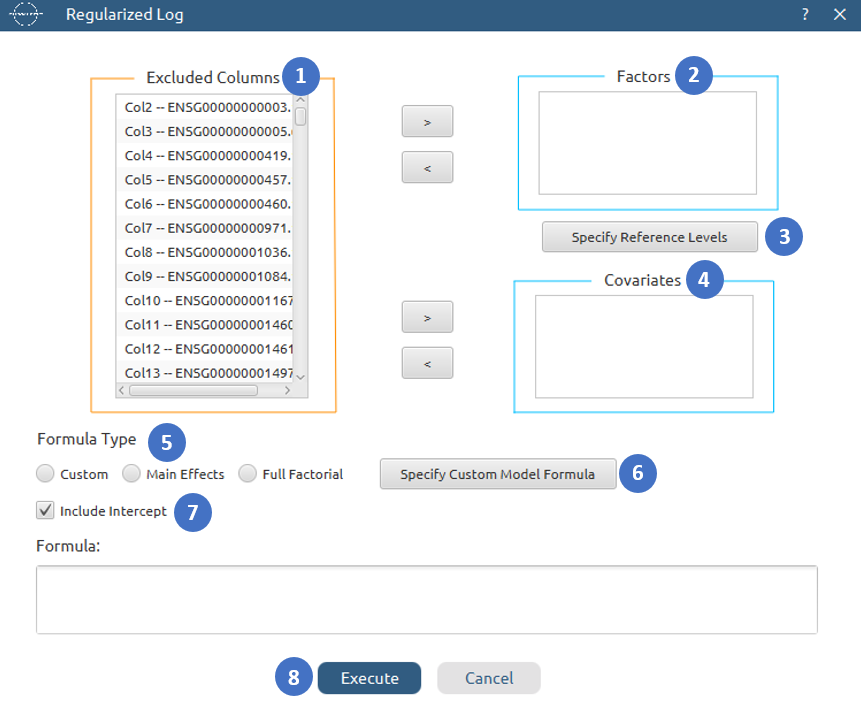Move selected column into Covariates
Screen dimensions: 861x722
point(427,317)
